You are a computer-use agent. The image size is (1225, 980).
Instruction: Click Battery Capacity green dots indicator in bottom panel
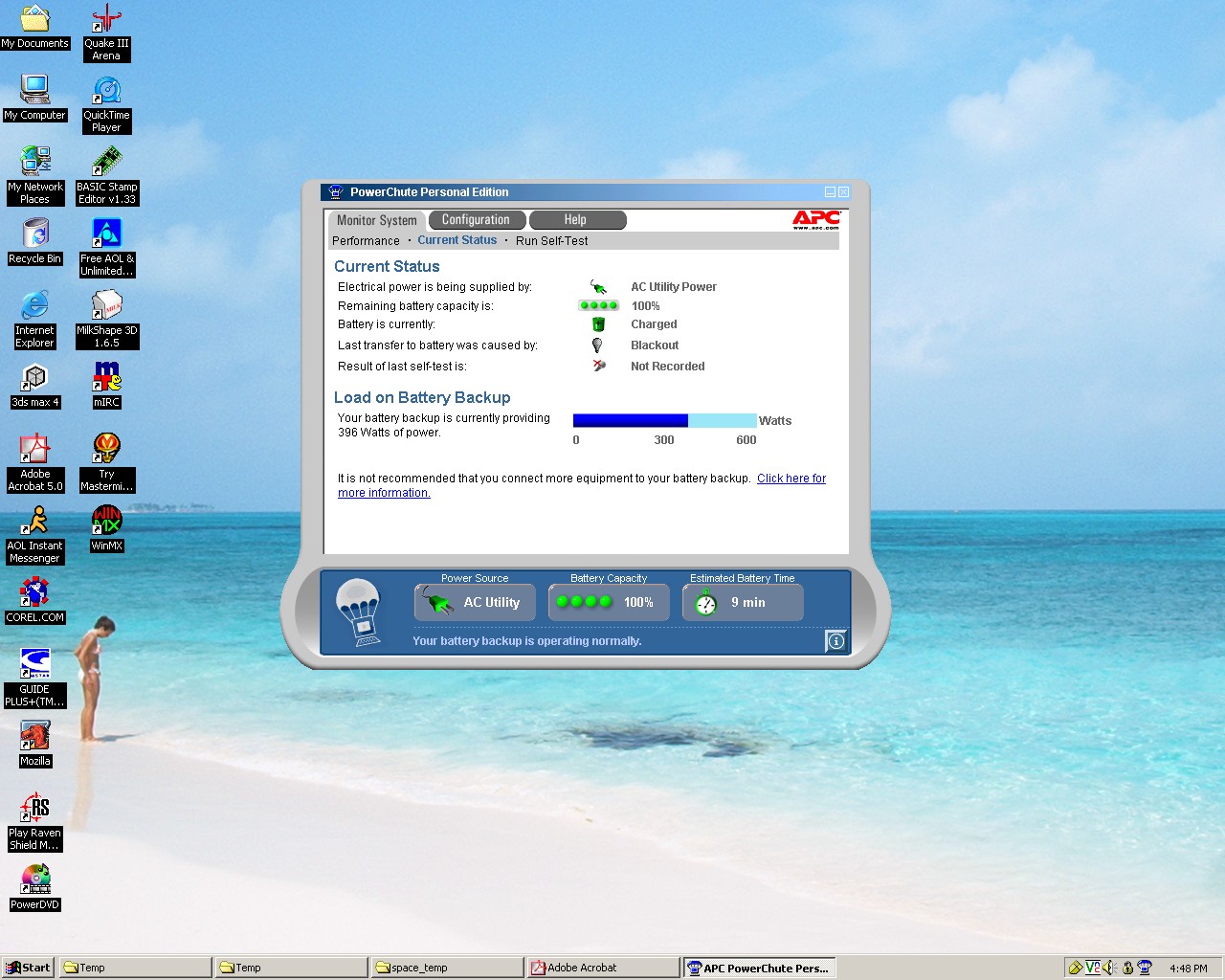(584, 601)
